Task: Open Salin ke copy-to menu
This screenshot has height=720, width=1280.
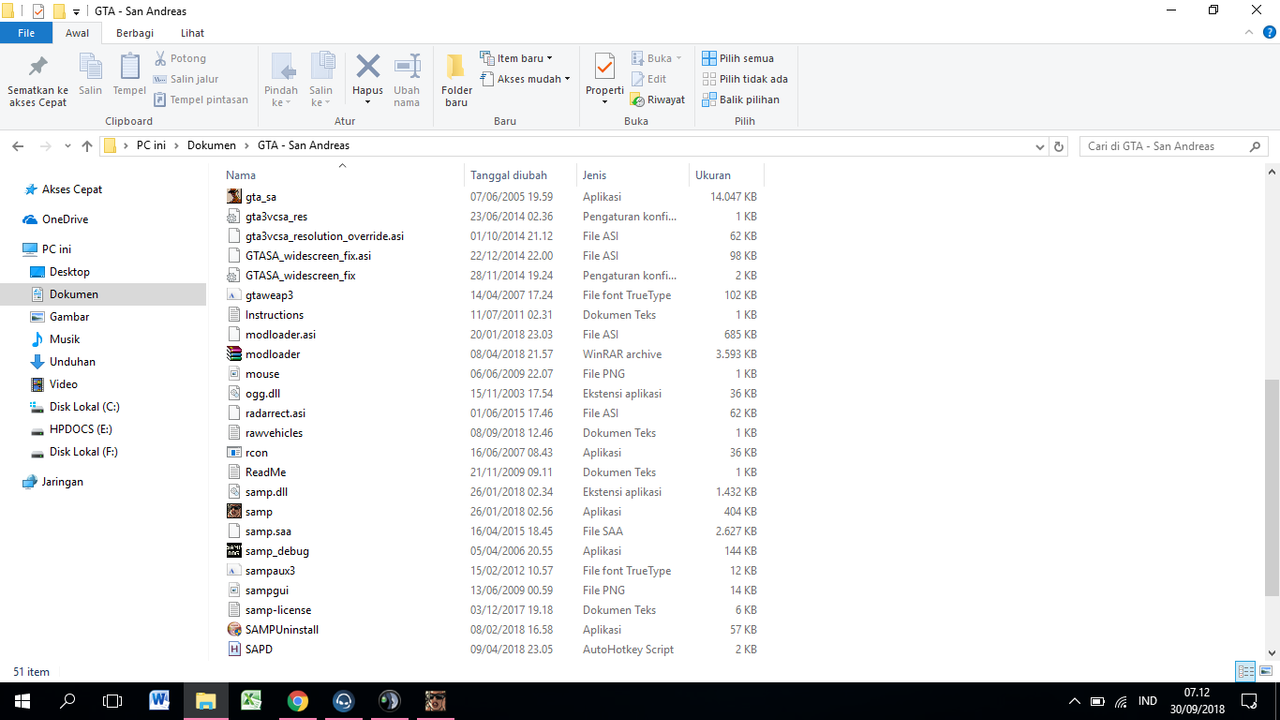Action: pos(321,80)
